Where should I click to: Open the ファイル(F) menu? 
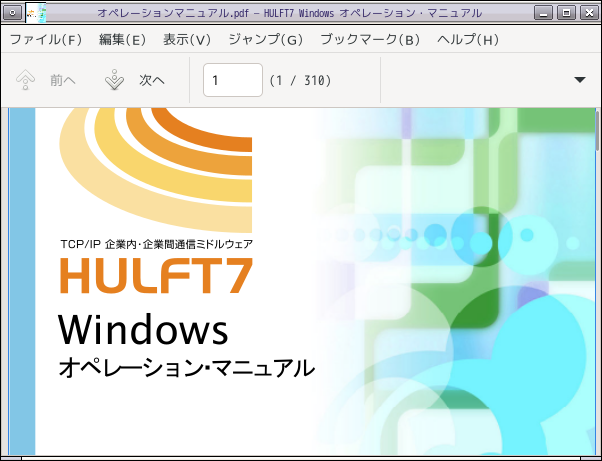coord(46,40)
